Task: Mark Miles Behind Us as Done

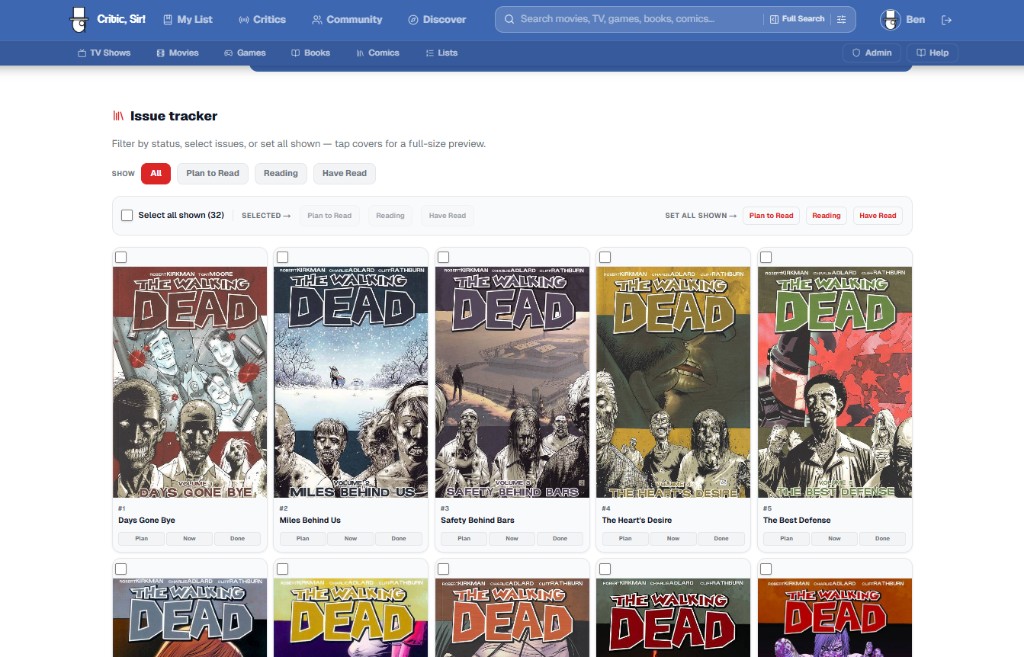Action: tap(398, 539)
